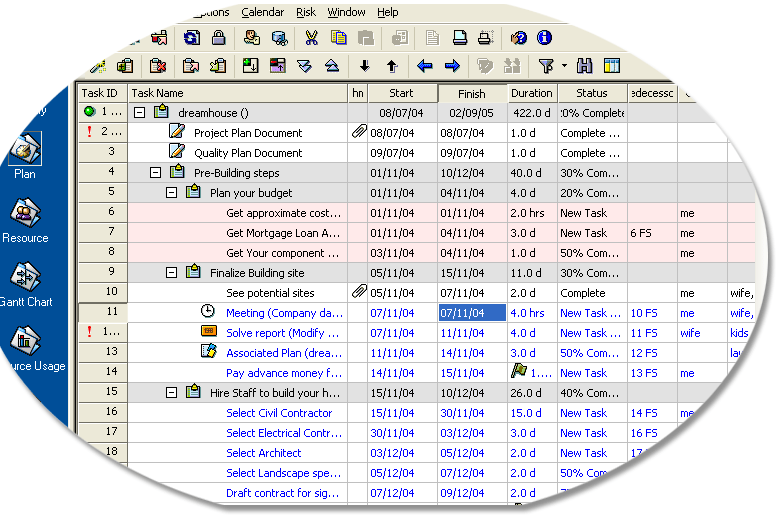Open the filter dropdown arrow
This screenshot has width=777, height=529.
[564, 67]
